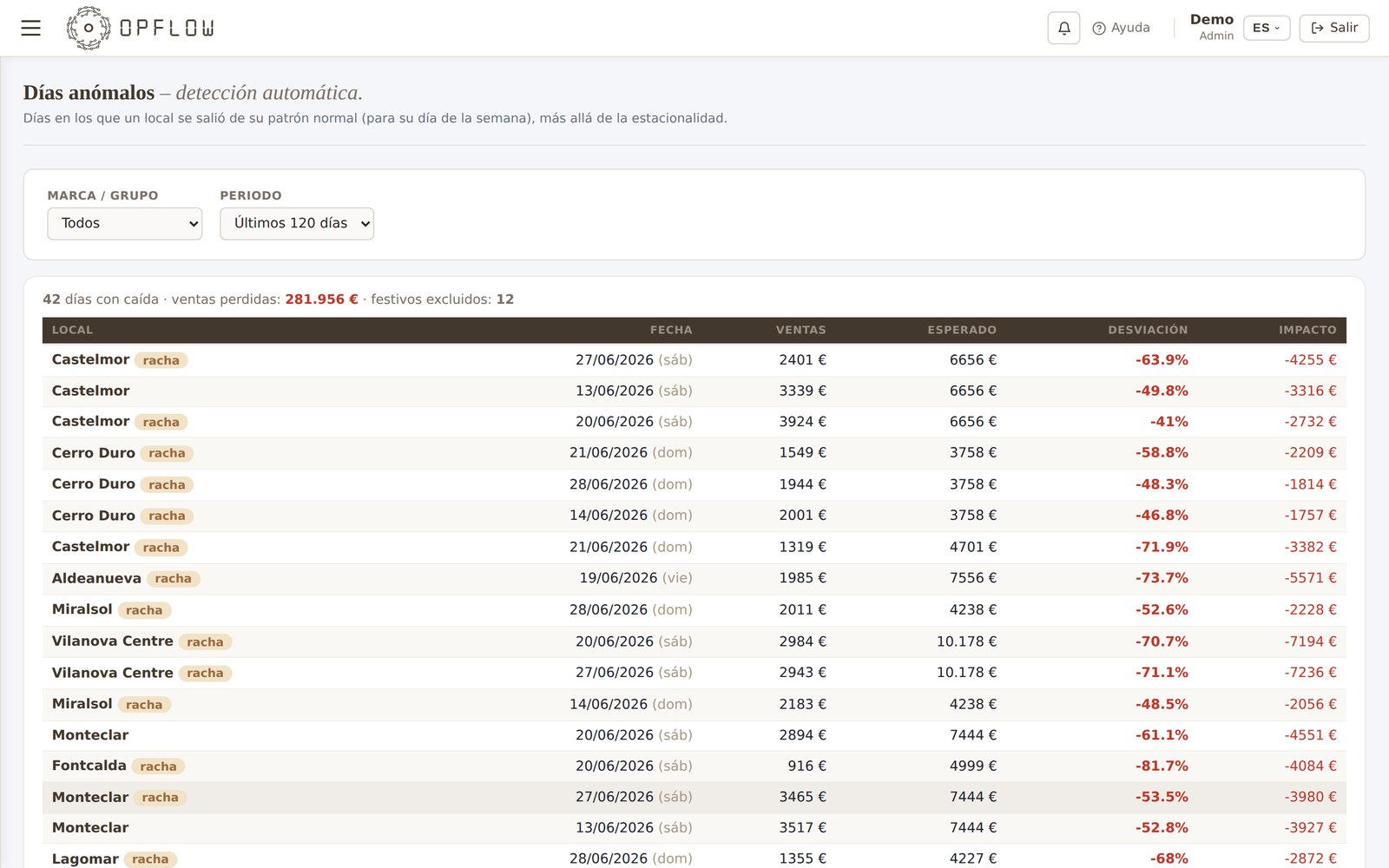This screenshot has width=1389, height=868.
Task: Sort by the LOCAL column header
Action: [72, 330]
